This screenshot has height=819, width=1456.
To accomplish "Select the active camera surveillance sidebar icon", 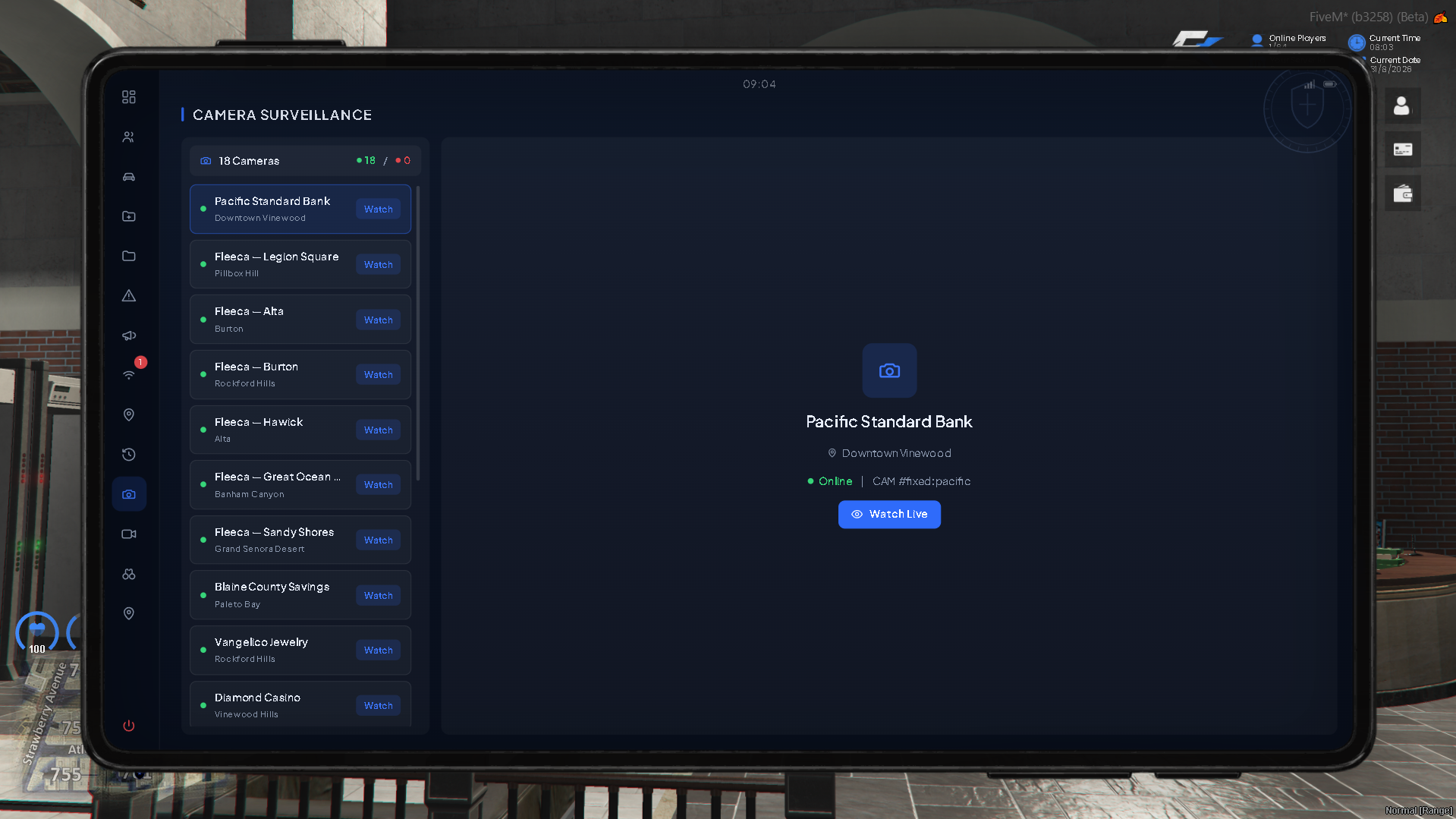I will [129, 494].
